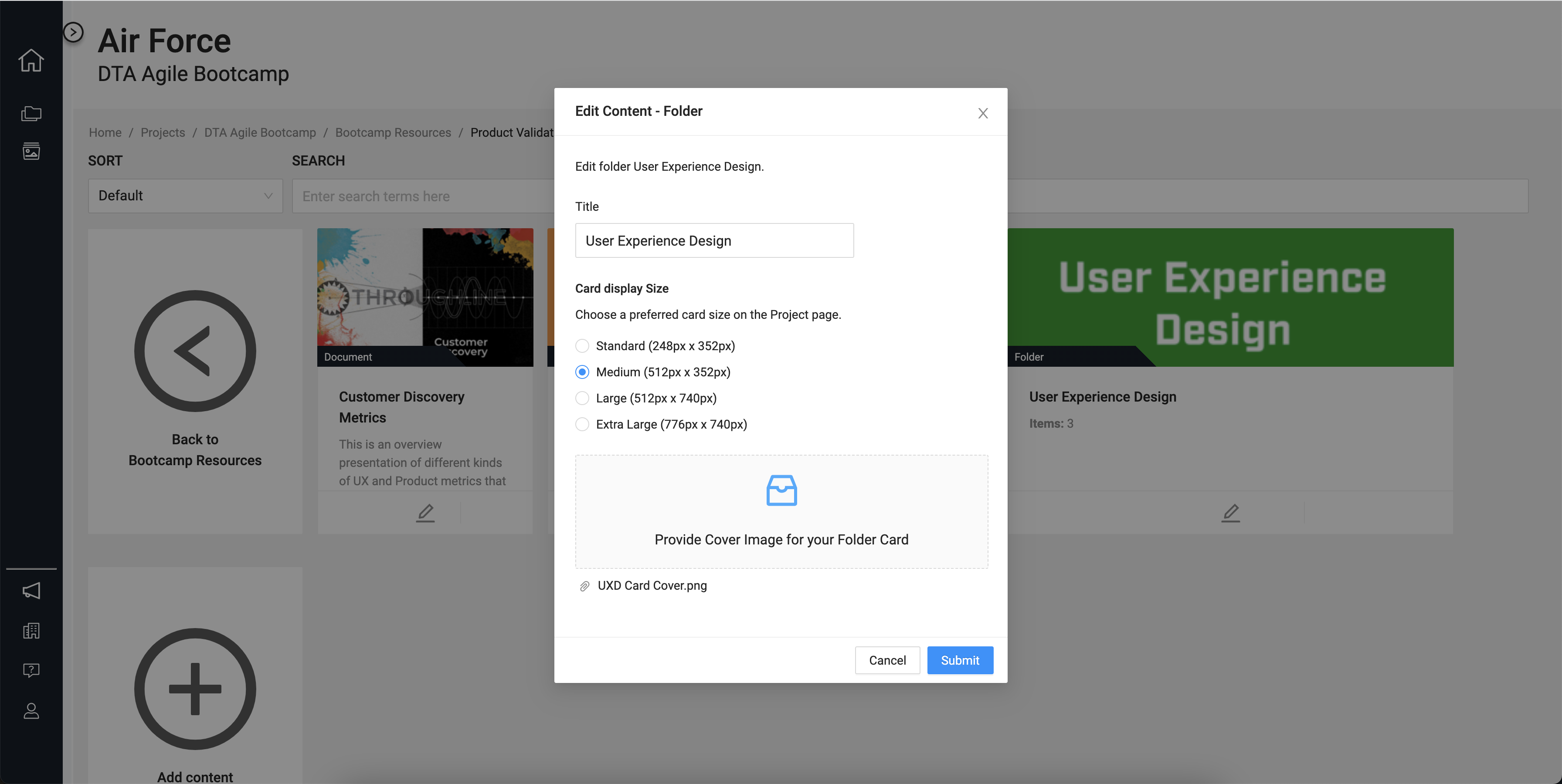Screen dimensions: 1562x784
Task: Open the building organization icon
Action: [31, 631]
